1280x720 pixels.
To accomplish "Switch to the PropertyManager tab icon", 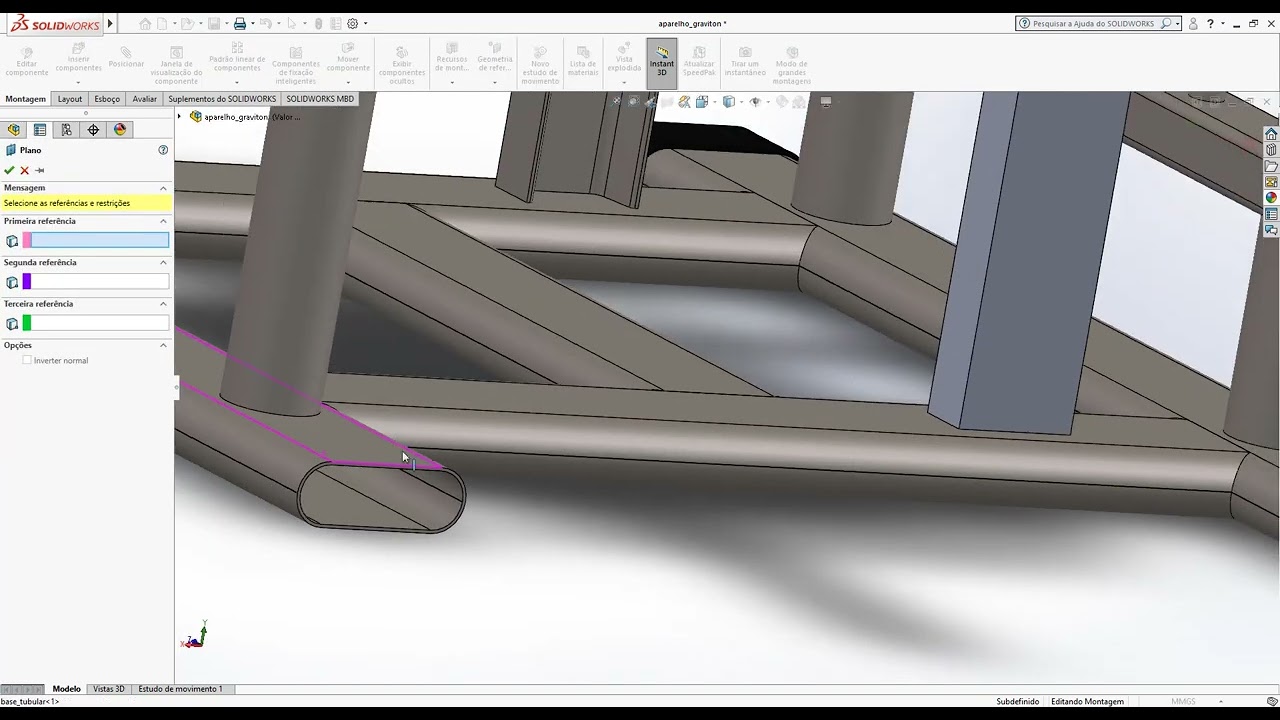I will pyautogui.click(x=40, y=130).
